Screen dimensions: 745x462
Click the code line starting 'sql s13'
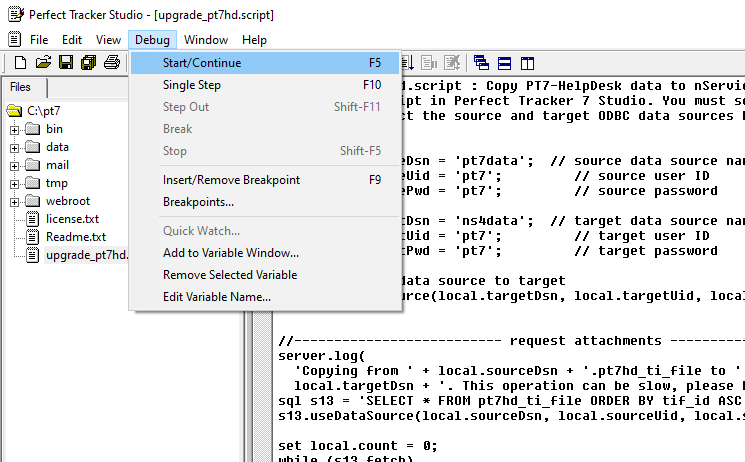tap(511, 401)
